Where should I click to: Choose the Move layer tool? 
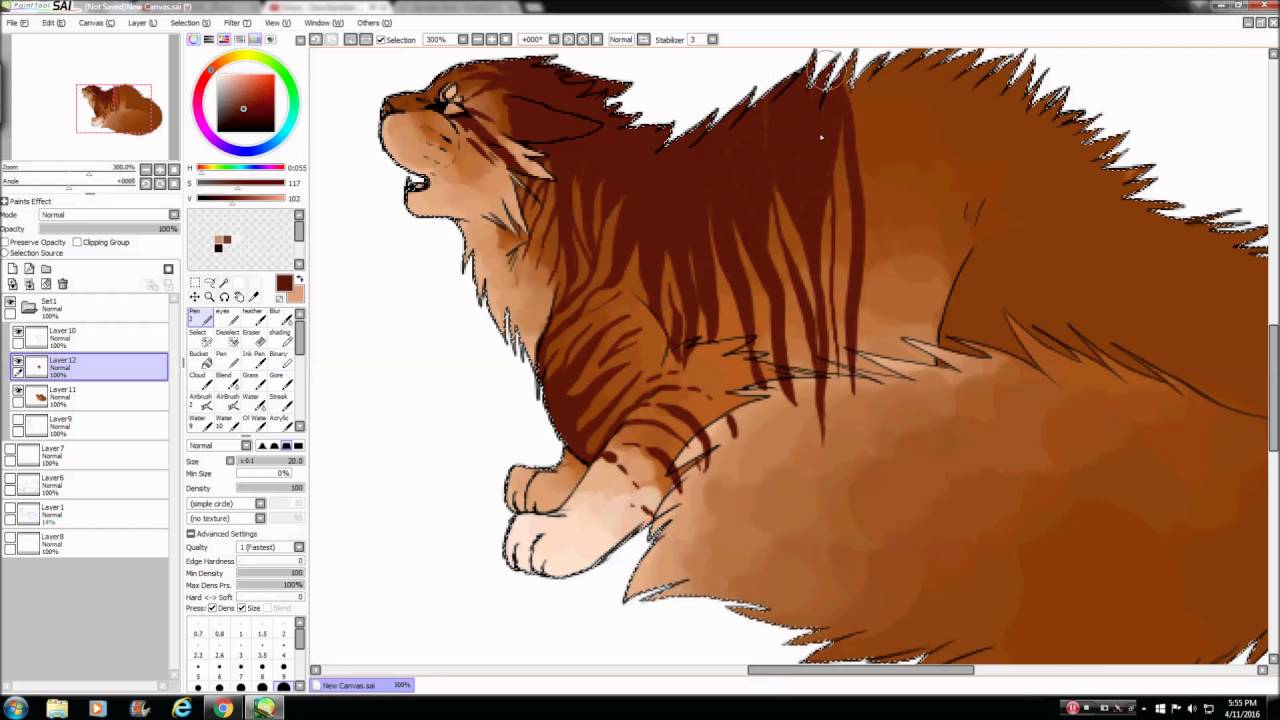[195, 297]
